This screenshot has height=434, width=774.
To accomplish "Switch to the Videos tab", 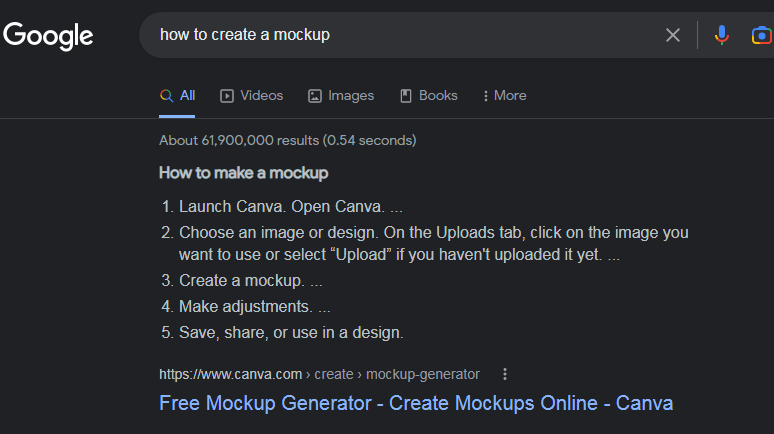I will (252, 96).
